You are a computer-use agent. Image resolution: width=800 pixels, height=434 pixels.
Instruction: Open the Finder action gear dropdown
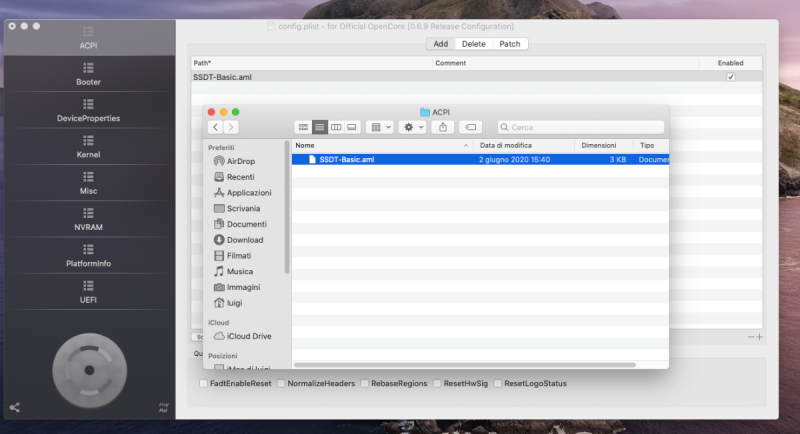412,127
